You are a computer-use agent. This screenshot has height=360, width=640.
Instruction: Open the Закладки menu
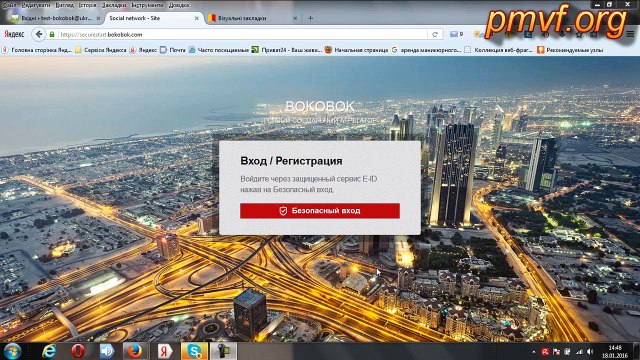pyautogui.click(x=114, y=5)
